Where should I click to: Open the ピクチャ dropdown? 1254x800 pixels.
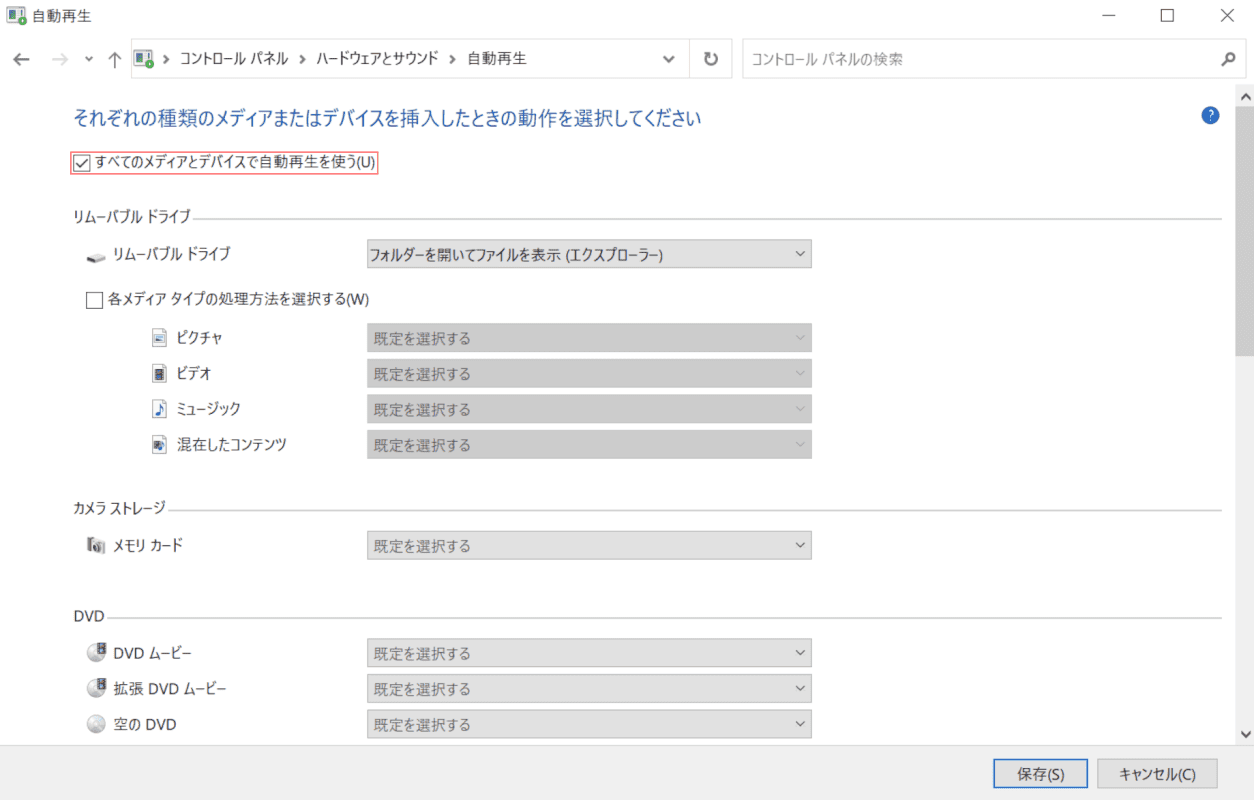click(x=589, y=338)
